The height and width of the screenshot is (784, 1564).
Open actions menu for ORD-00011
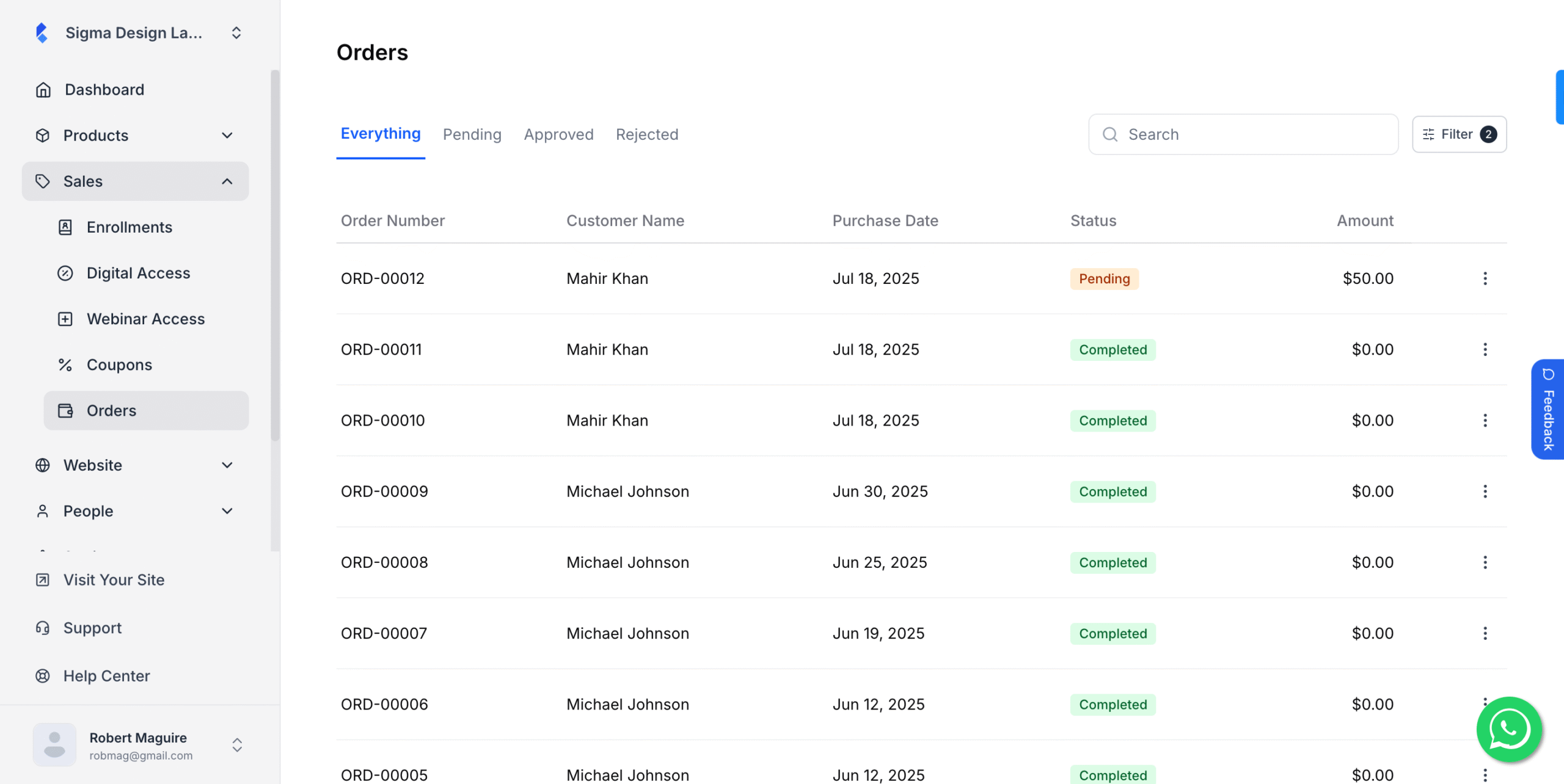coord(1485,349)
